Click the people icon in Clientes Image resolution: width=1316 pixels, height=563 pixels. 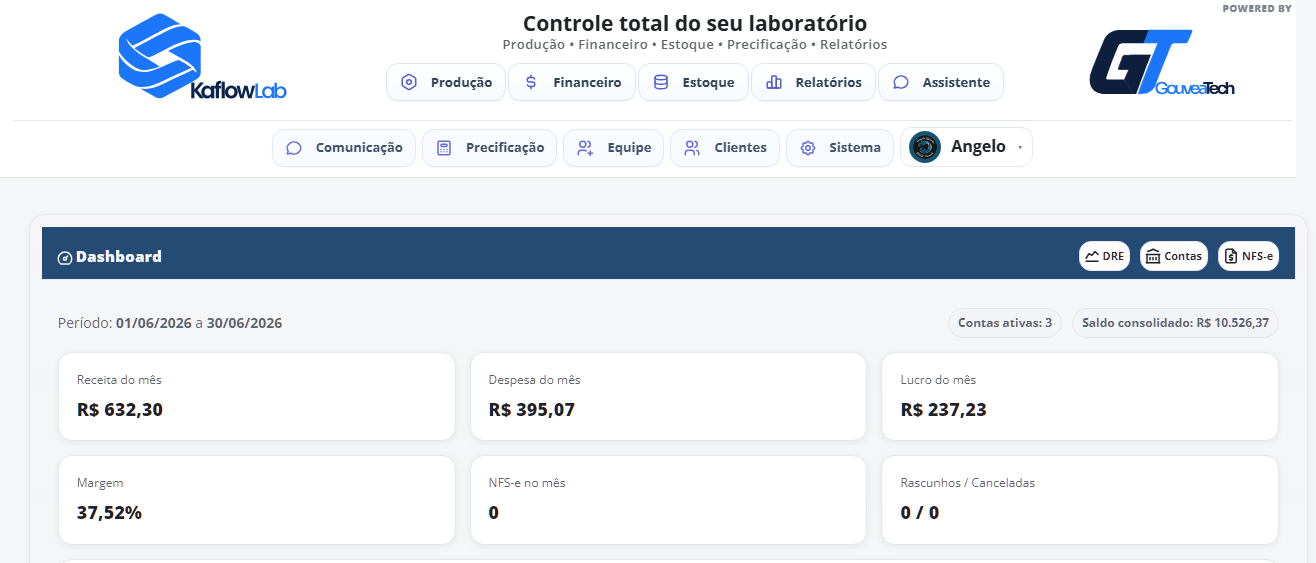pyautogui.click(x=692, y=148)
